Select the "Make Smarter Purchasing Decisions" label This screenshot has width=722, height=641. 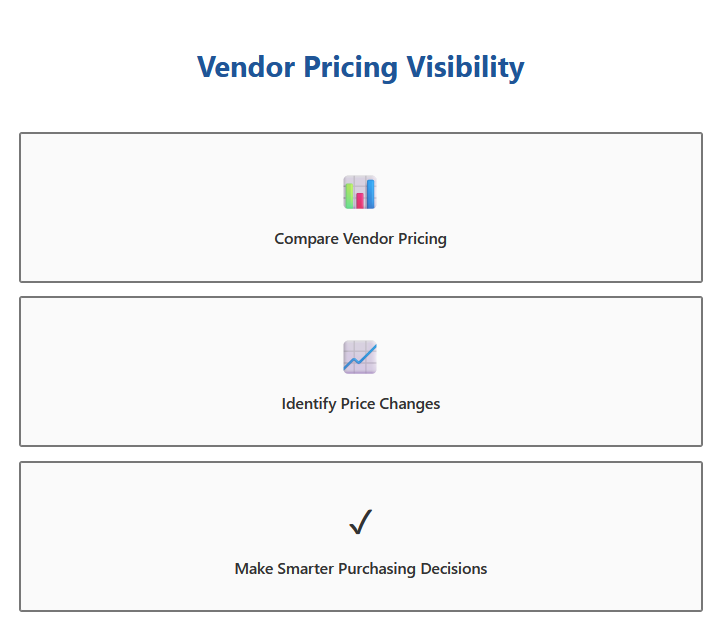coord(360,569)
